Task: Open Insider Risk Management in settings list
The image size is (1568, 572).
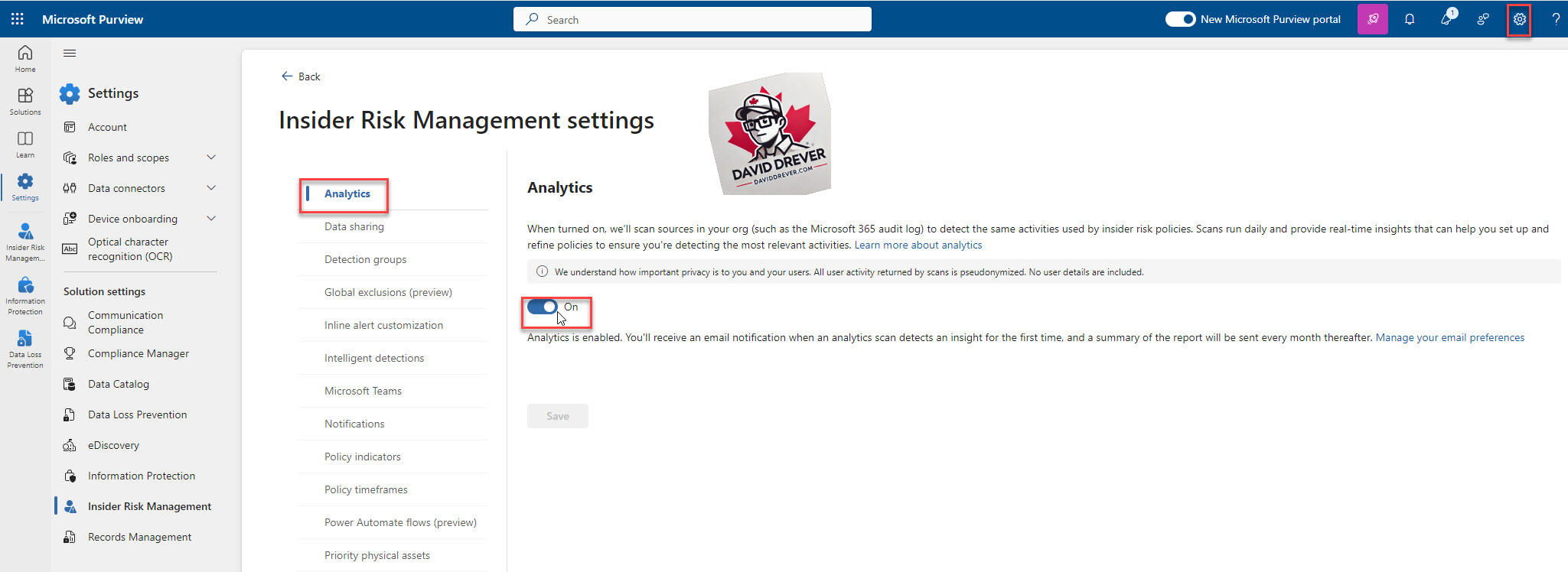Action: 149,506
